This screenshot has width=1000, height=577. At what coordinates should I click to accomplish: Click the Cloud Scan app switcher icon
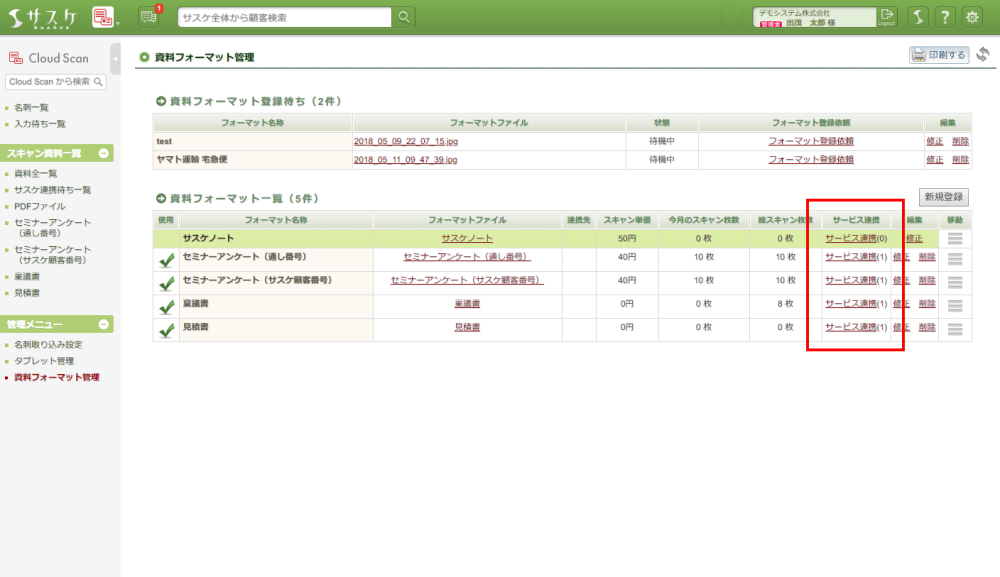(x=103, y=17)
